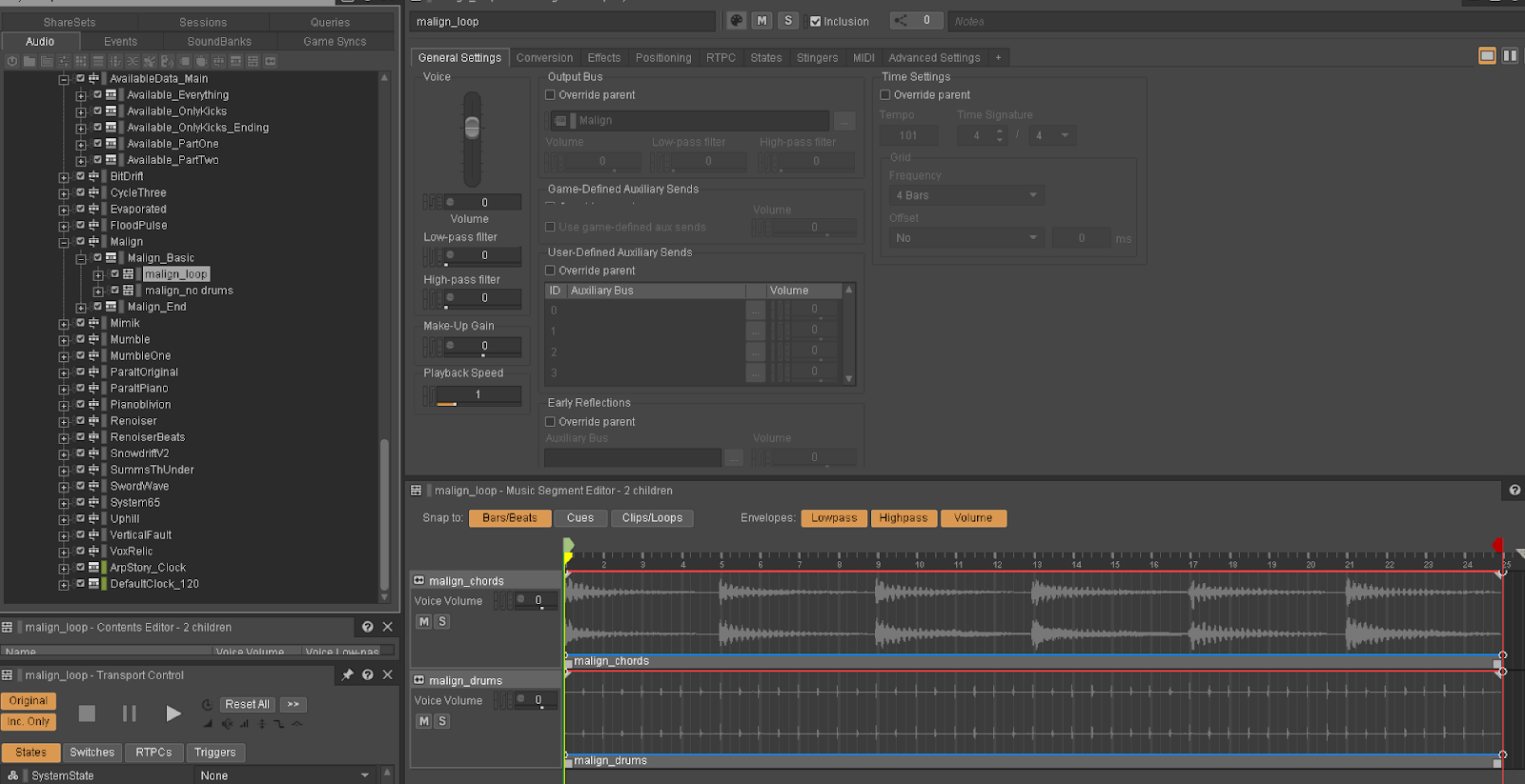Click the malign_drums track icon
The width and height of the screenshot is (1525, 784).
click(x=418, y=680)
